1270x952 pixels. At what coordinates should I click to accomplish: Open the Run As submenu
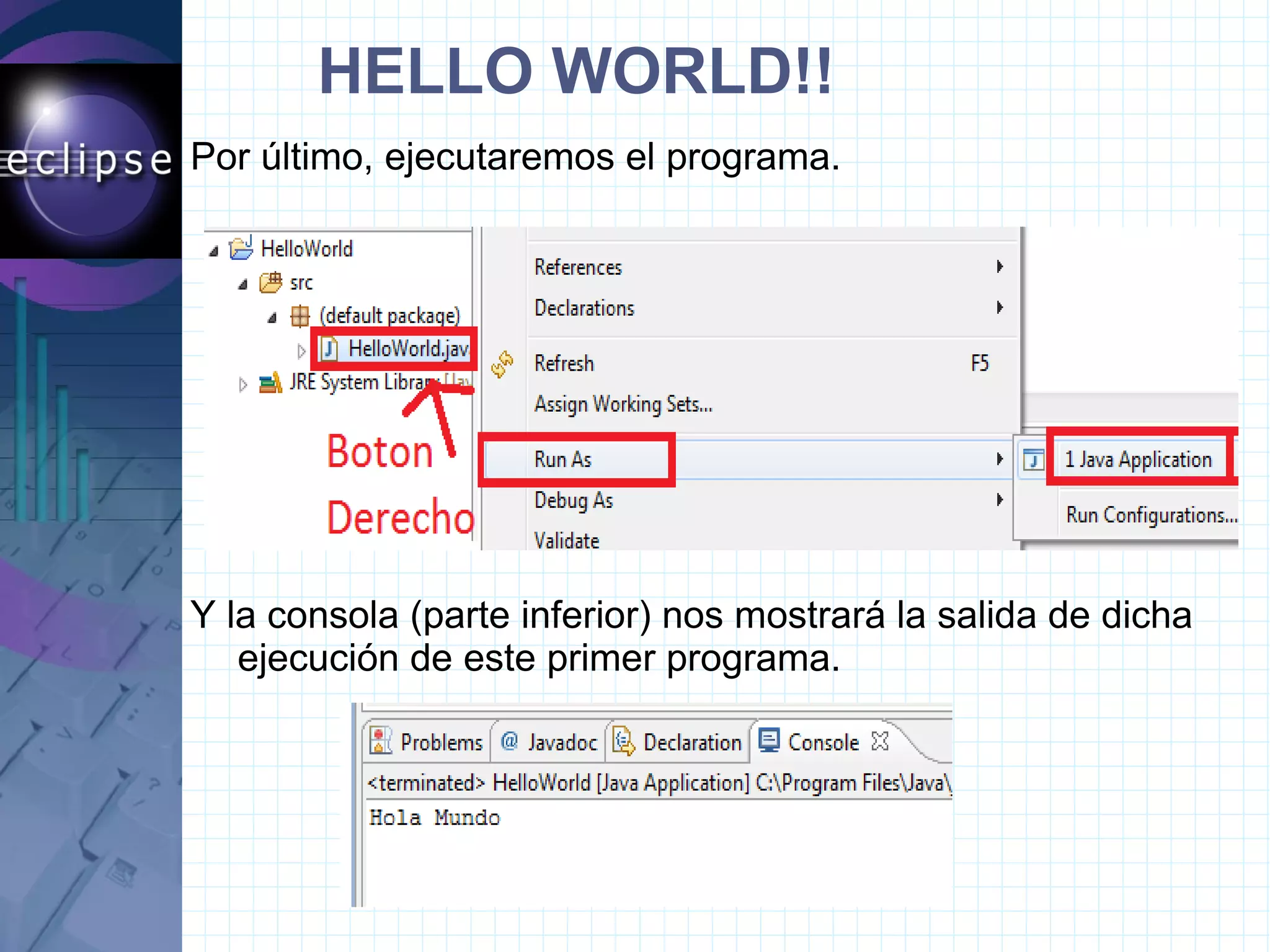point(563,460)
